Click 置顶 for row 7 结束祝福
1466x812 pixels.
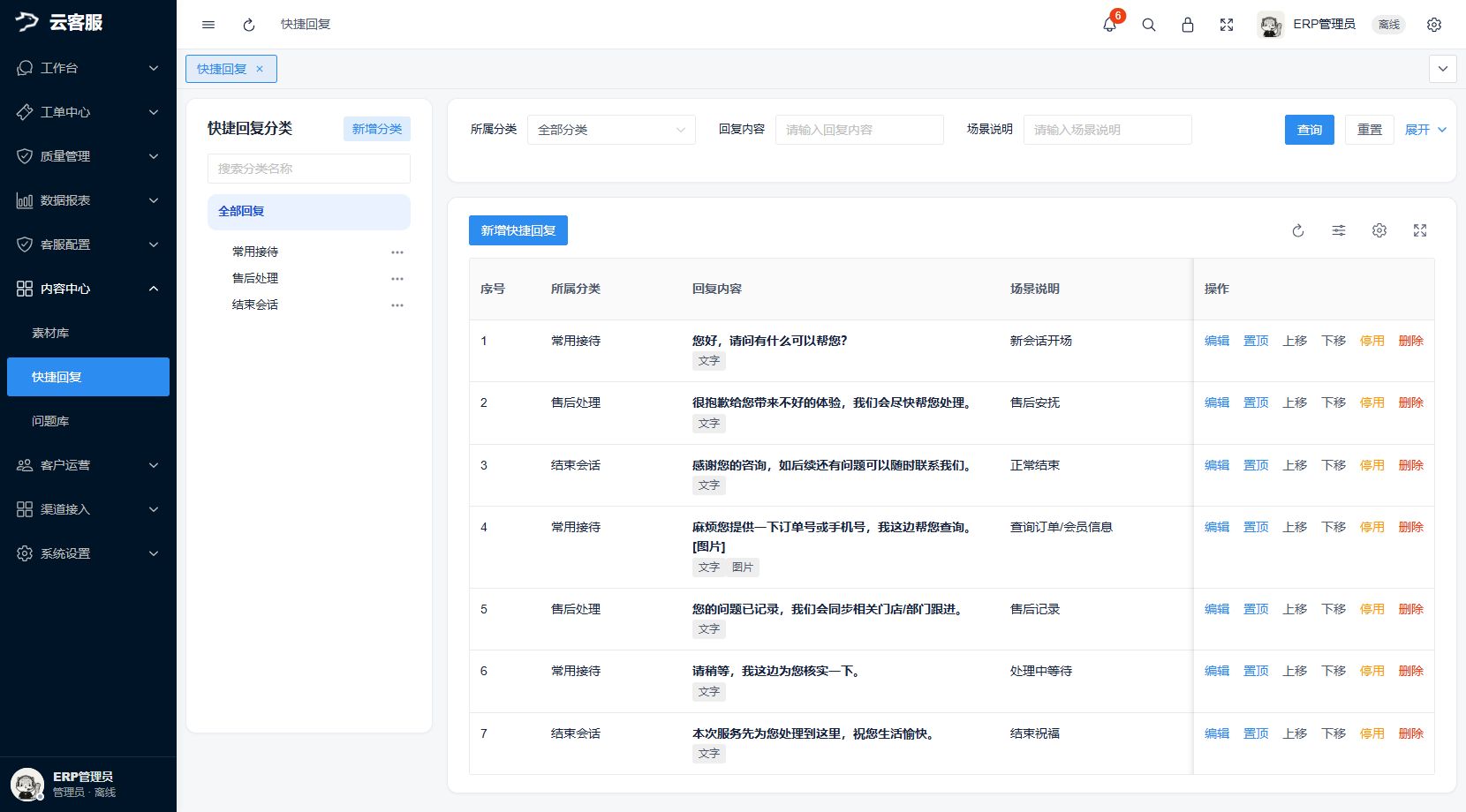1256,733
